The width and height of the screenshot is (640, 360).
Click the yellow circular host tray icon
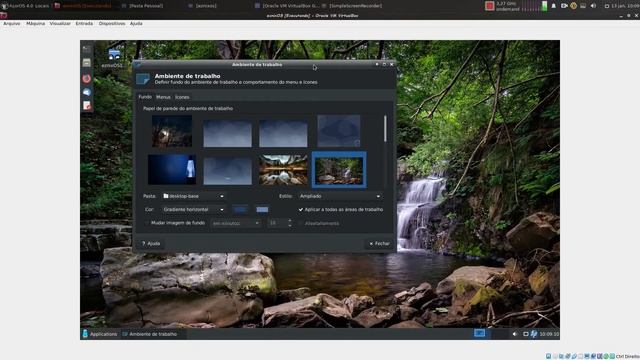pos(573,6)
